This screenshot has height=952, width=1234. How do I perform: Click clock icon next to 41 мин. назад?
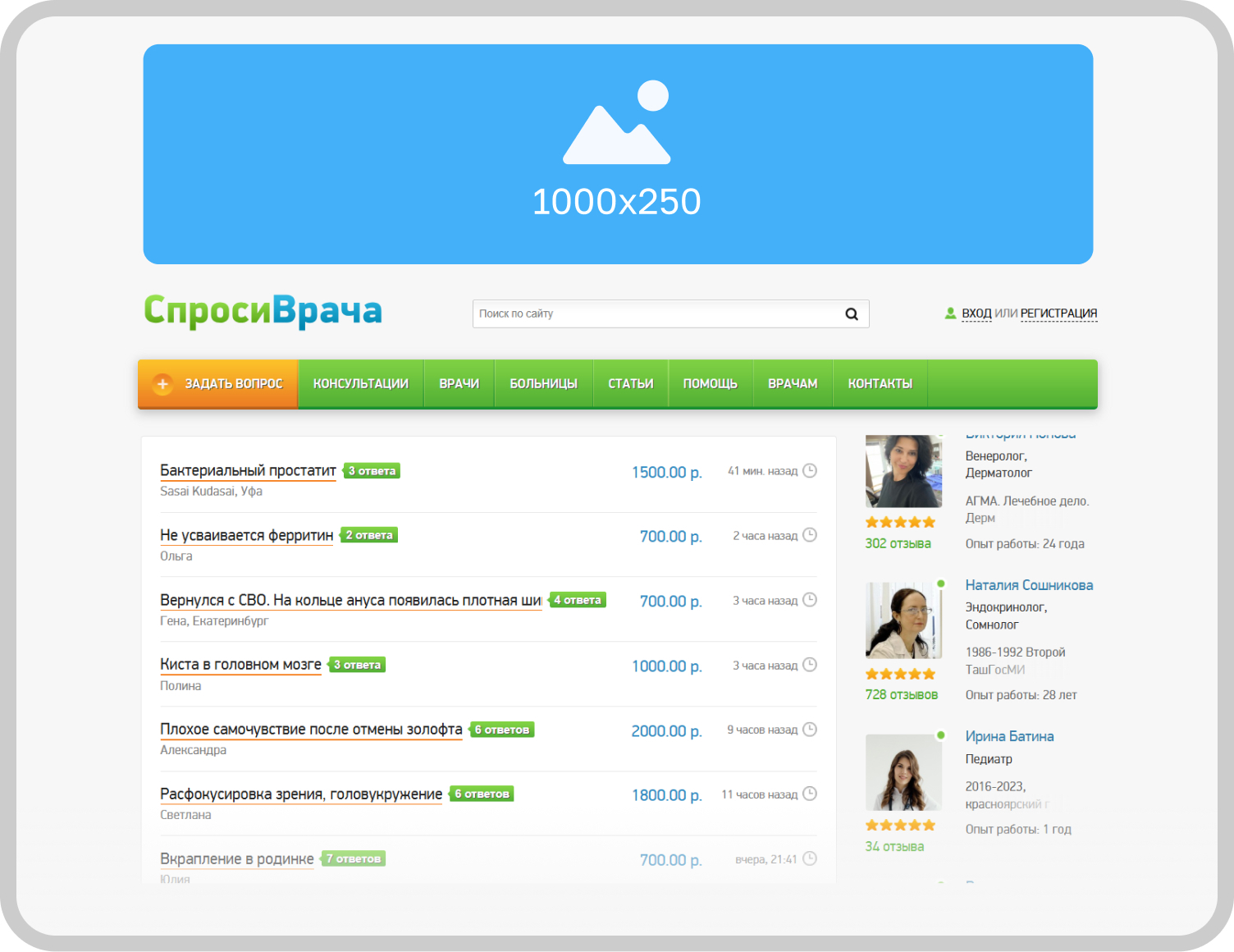pyautogui.click(x=809, y=471)
